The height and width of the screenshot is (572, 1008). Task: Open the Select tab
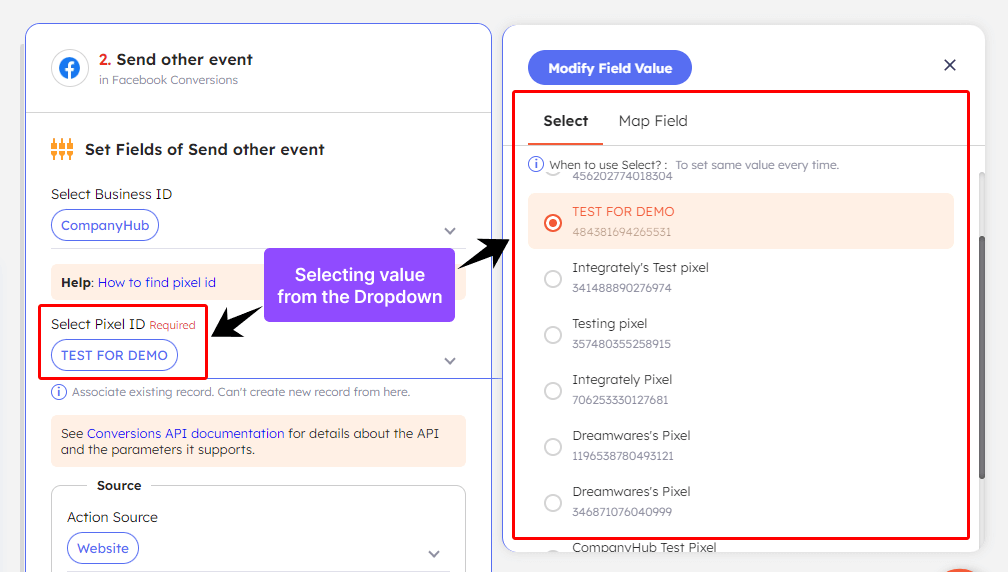tap(565, 121)
